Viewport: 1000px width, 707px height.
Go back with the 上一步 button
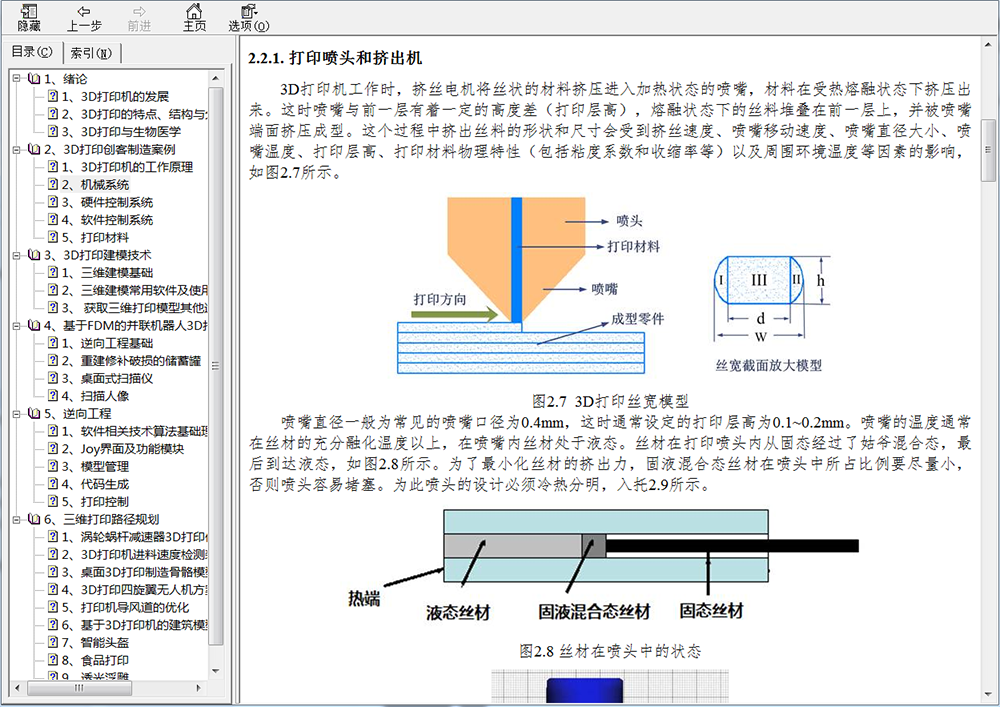coord(84,18)
